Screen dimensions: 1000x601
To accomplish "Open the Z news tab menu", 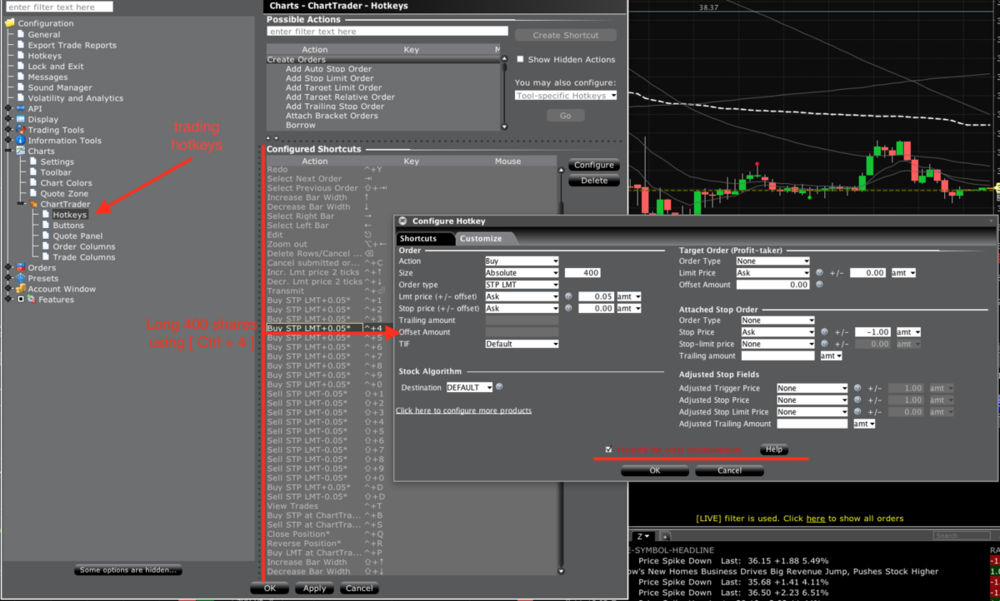I will pos(643,537).
